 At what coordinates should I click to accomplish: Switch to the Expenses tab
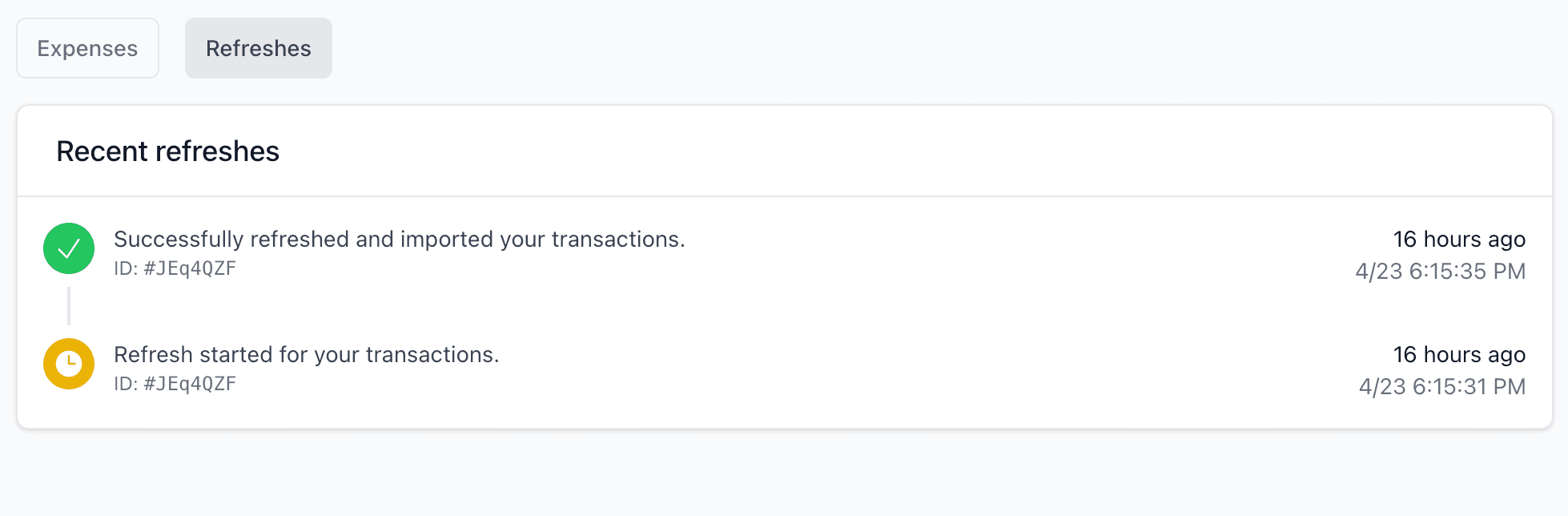[x=88, y=48]
